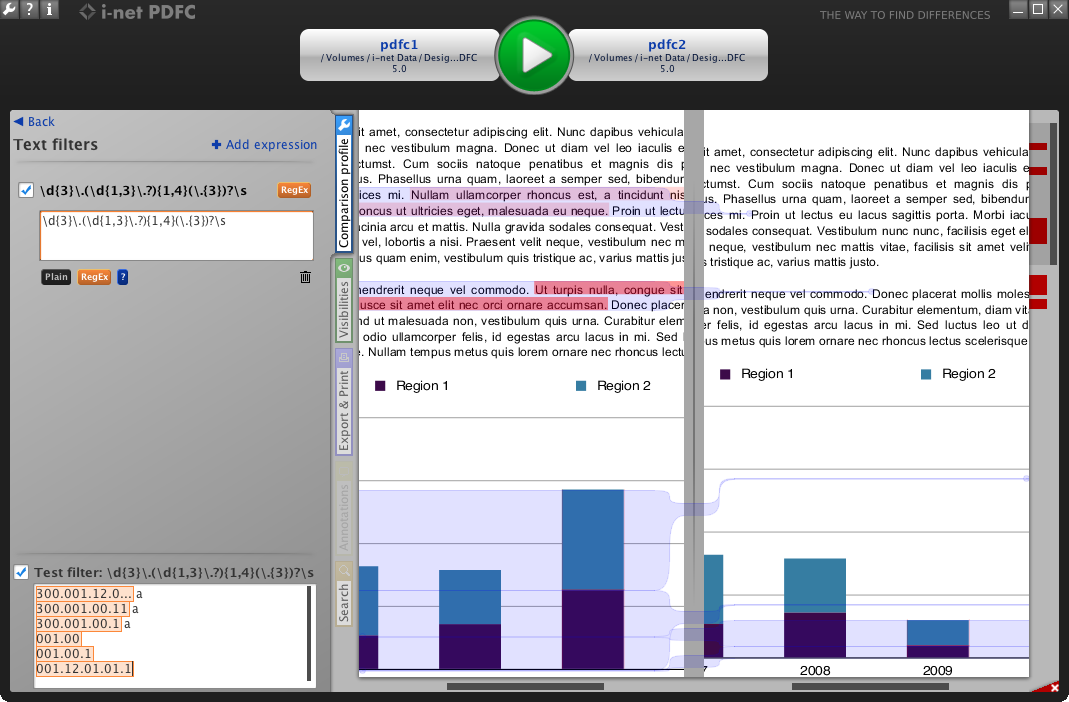1069x702 pixels.
Task: Click right document horizontal scrollbar
Action: (870, 686)
